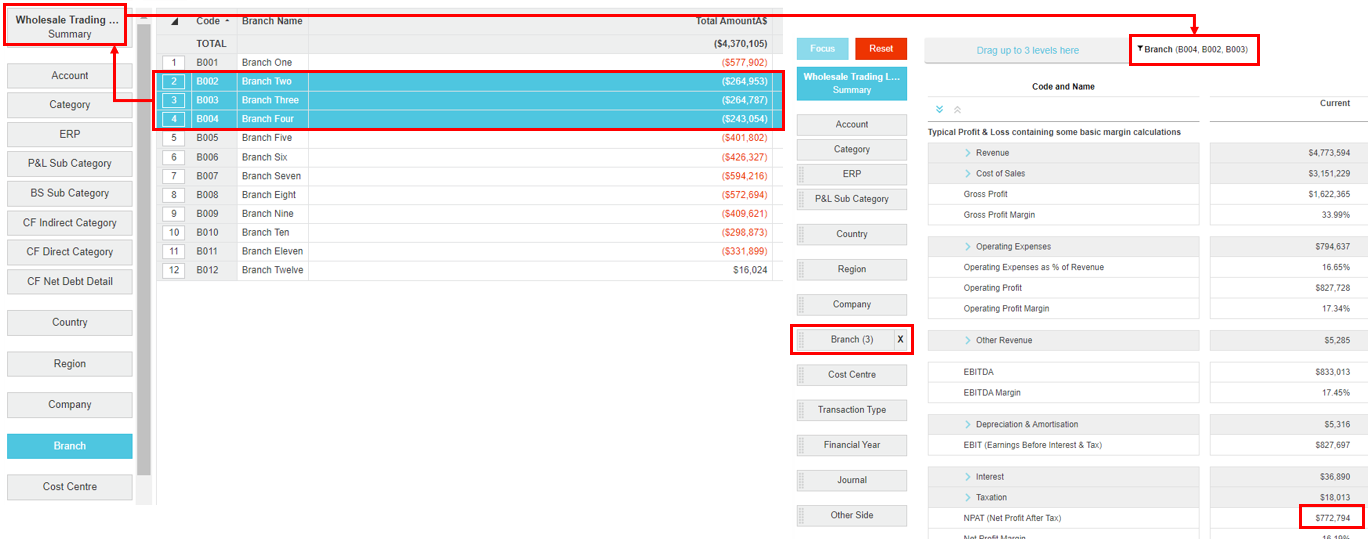The image size is (1368, 539).
Task: Click the drag handle beside Cost Centre
Action: pos(801,375)
